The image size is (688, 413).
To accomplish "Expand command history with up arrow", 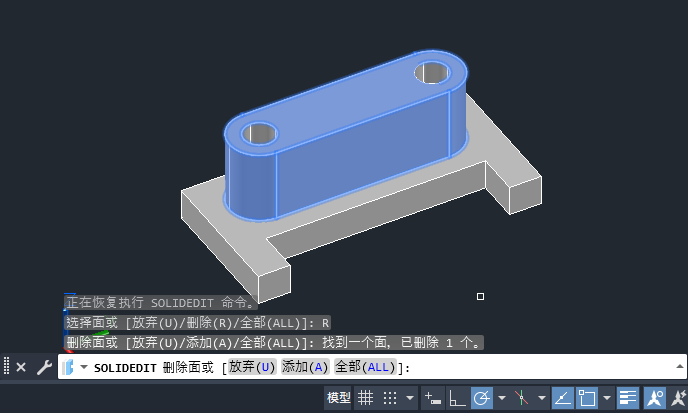I will 680,366.
